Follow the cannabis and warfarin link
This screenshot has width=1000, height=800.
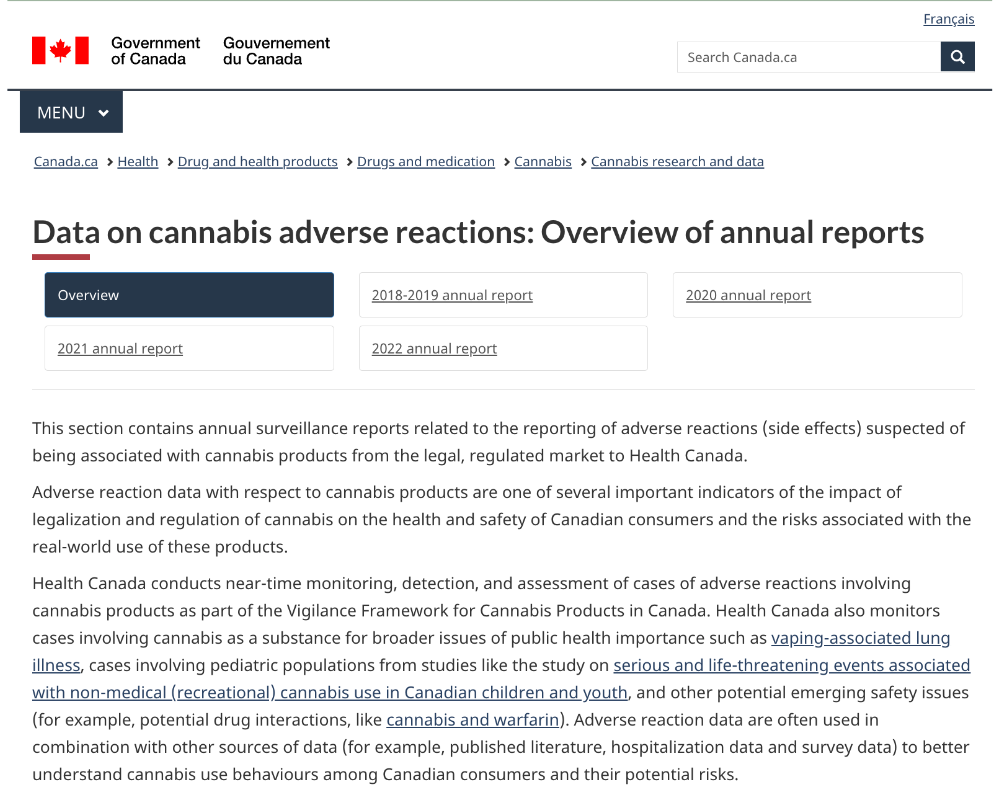[472, 719]
